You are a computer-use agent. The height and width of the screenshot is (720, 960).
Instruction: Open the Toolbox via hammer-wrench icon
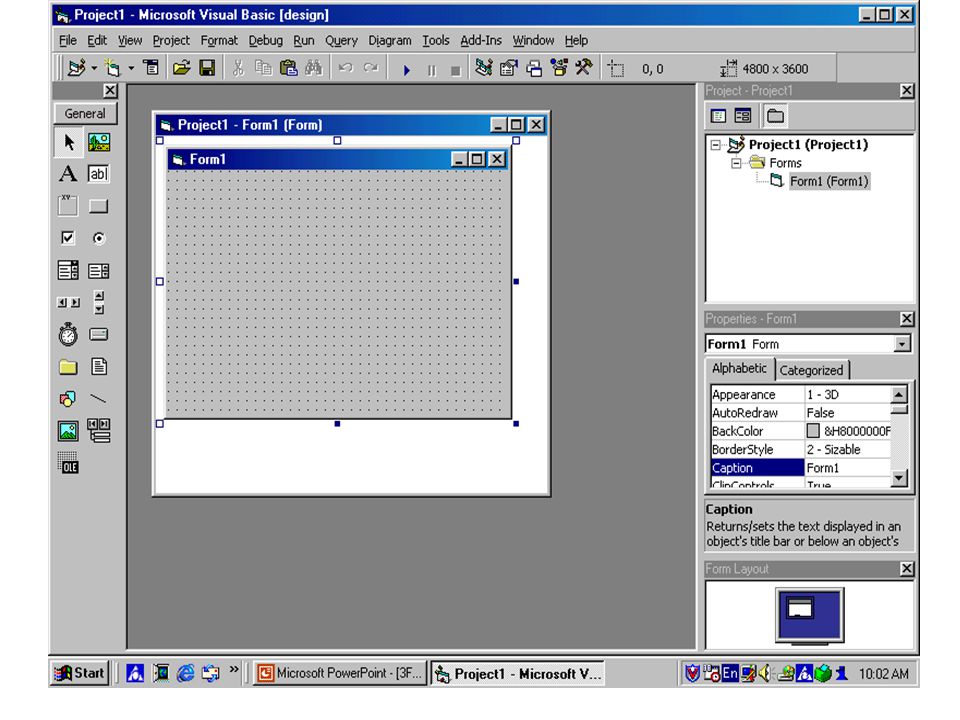583,67
